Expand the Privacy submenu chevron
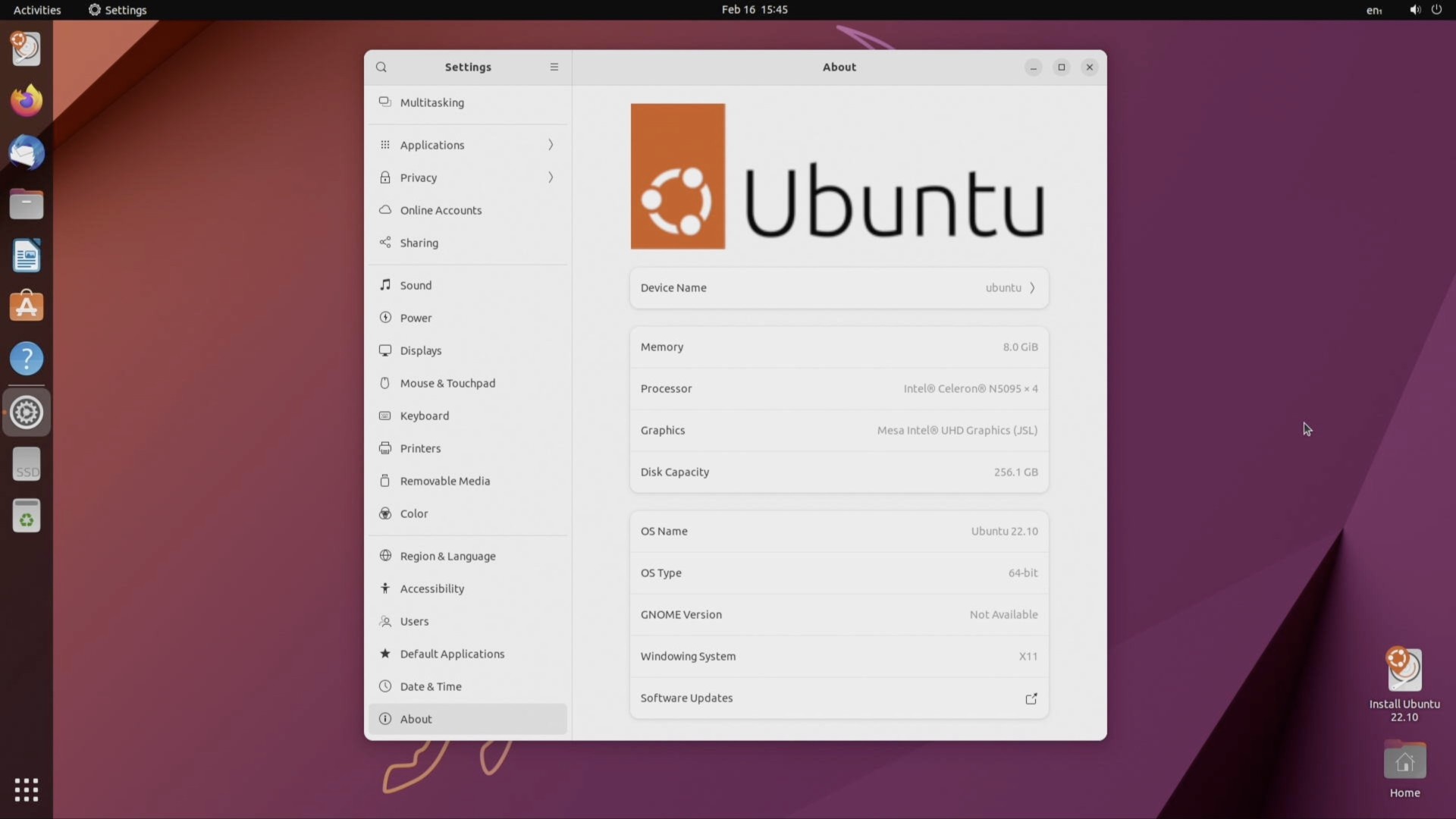The image size is (1456, 819). [551, 177]
